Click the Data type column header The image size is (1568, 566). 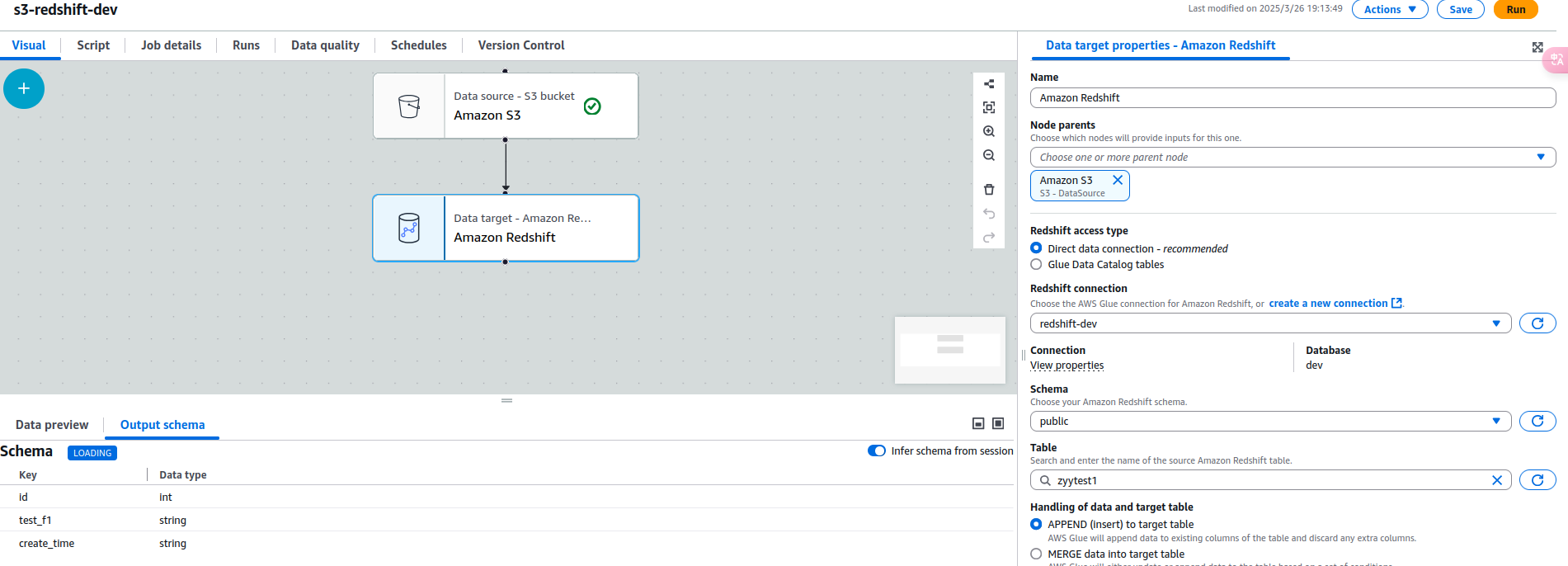coord(183,474)
